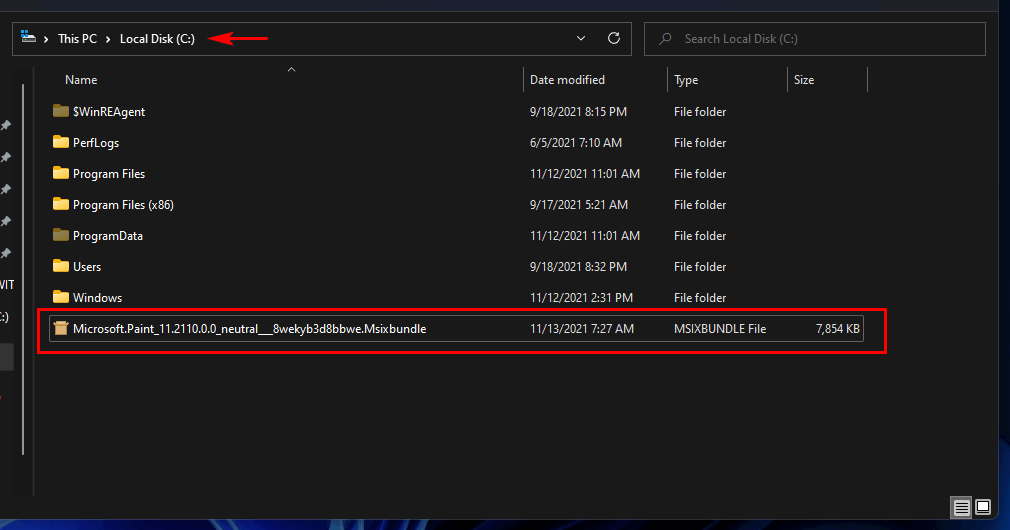
Task: Select the PerfLogs folder name
Action: pyautogui.click(x=96, y=142)
